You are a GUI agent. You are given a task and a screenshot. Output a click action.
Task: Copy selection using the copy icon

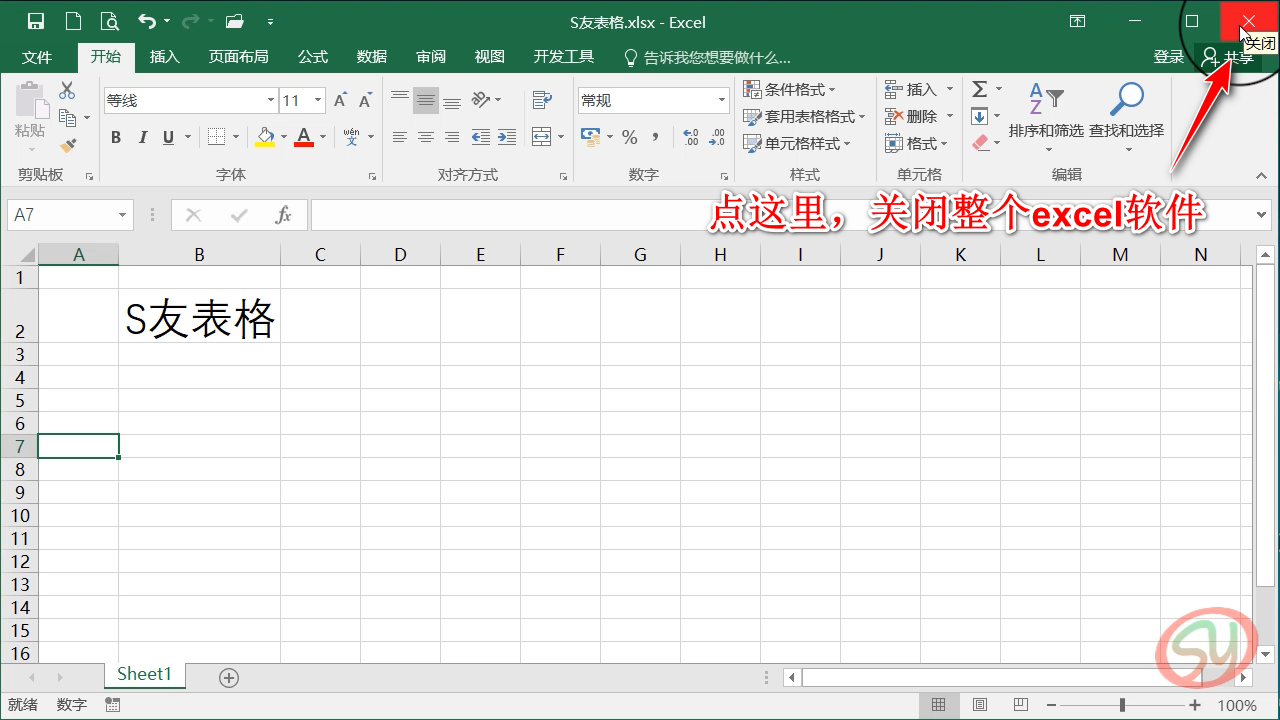tap(68, 118)
